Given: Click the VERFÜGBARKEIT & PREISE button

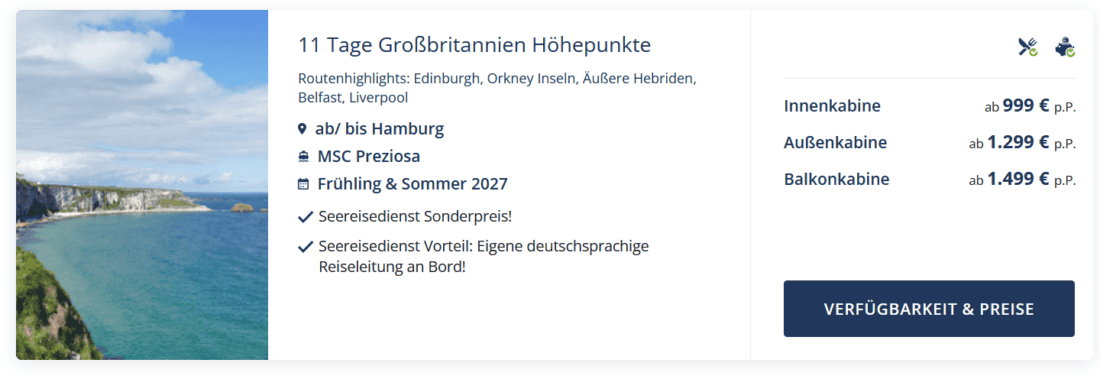Looking at the screenshot, I should pyautogui.click(x=929, y=309).
